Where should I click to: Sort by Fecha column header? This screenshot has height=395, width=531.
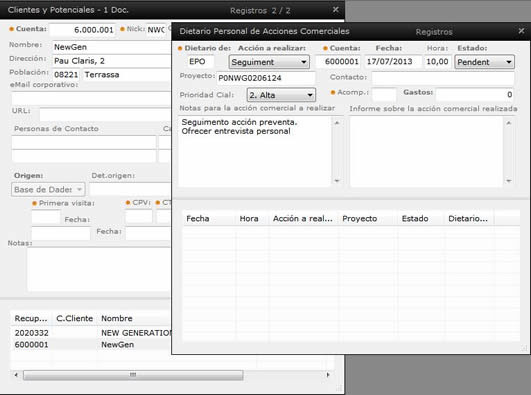[209, 219]
